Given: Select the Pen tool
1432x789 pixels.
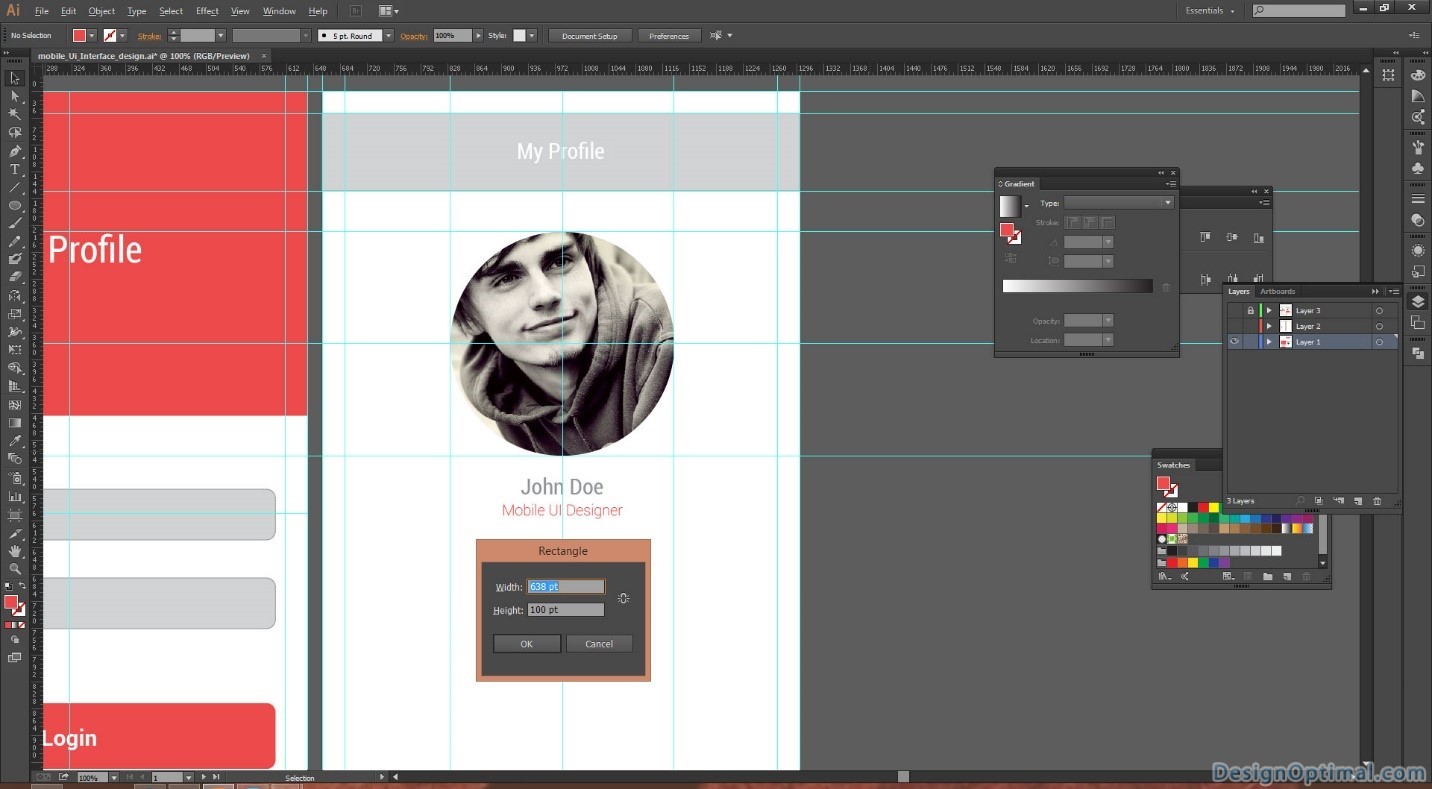Looking at the screenshot, I should (15, 151).
